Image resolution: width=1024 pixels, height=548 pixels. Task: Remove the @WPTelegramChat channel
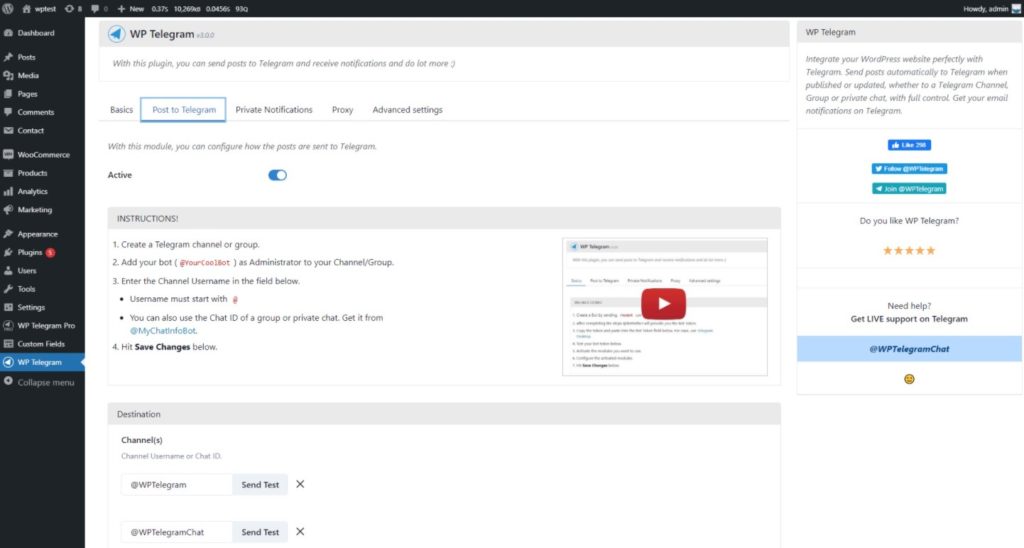(300, 531)
